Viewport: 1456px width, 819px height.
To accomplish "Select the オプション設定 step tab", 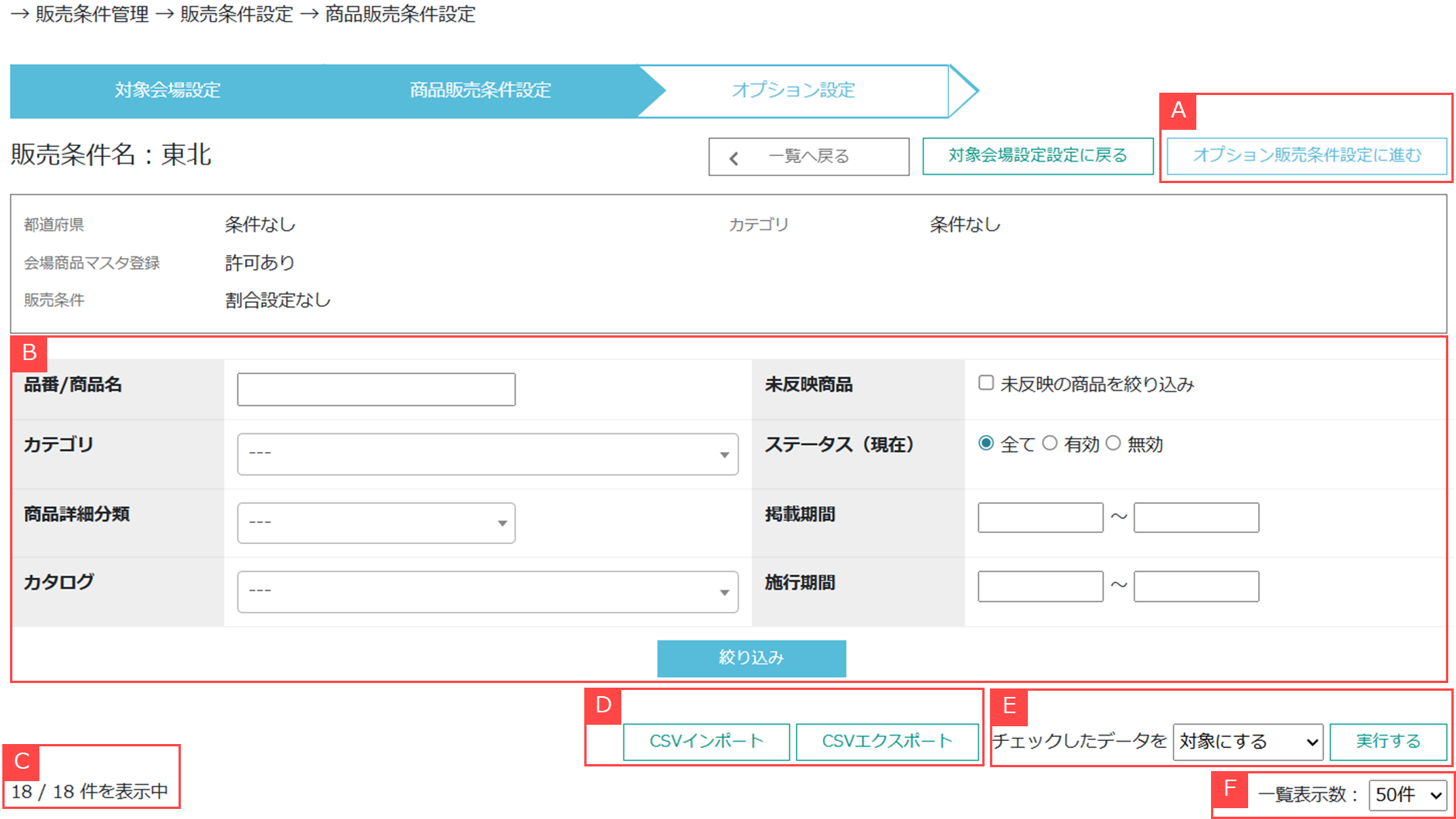I will (x=793, y=90).
